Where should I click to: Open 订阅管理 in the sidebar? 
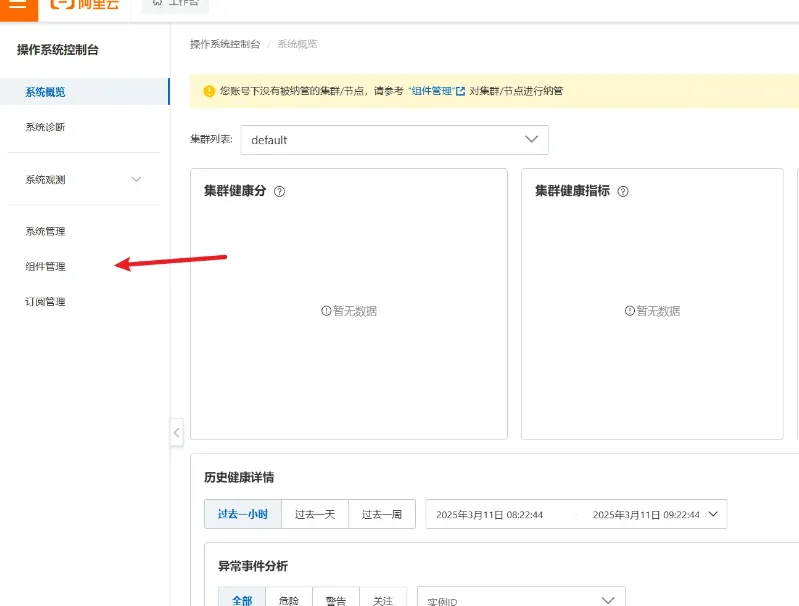(x=45, y=302)
